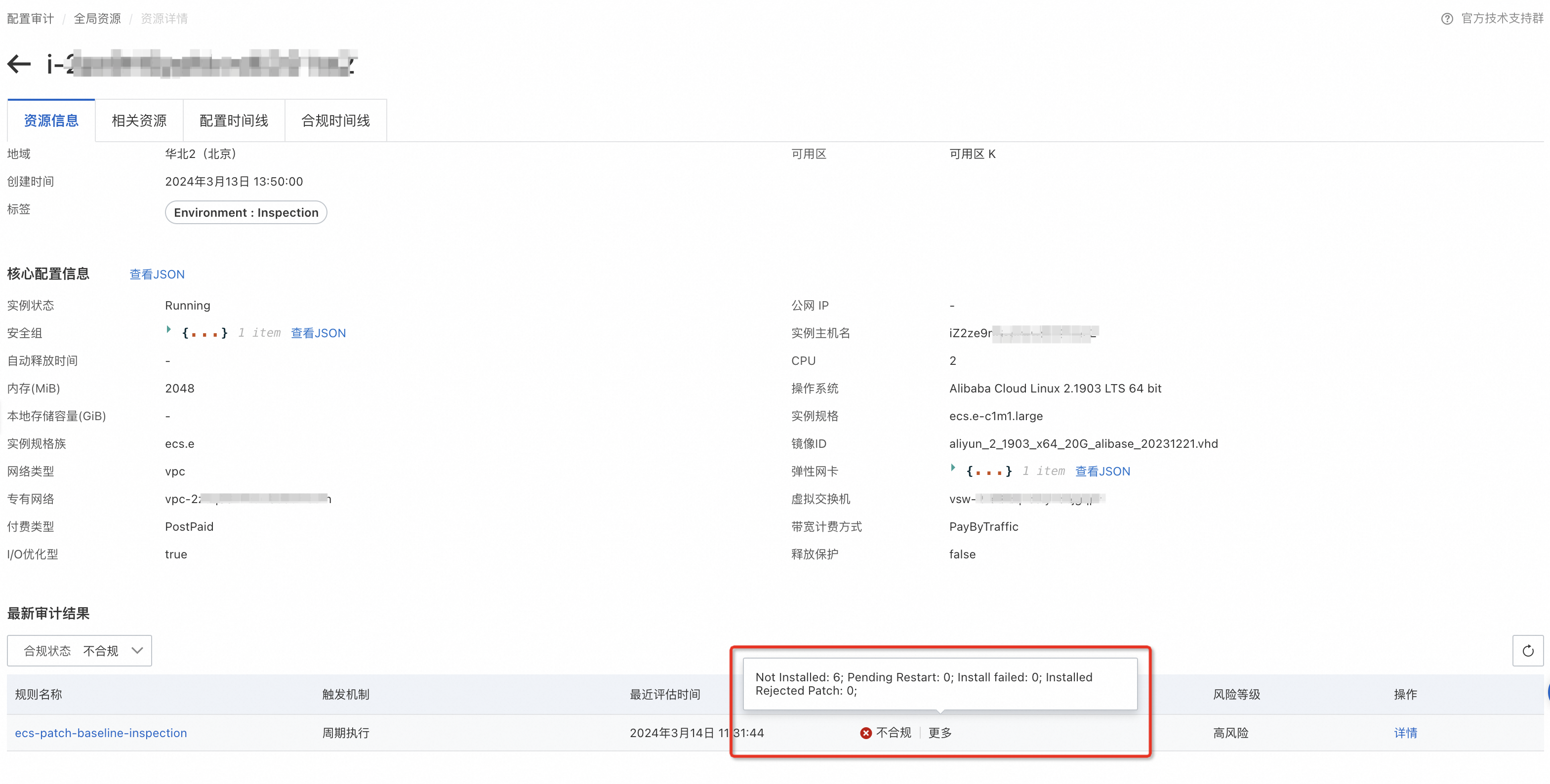
Task: Click 更多 beside the 不合规 status
Action: (x=939, y=733)
